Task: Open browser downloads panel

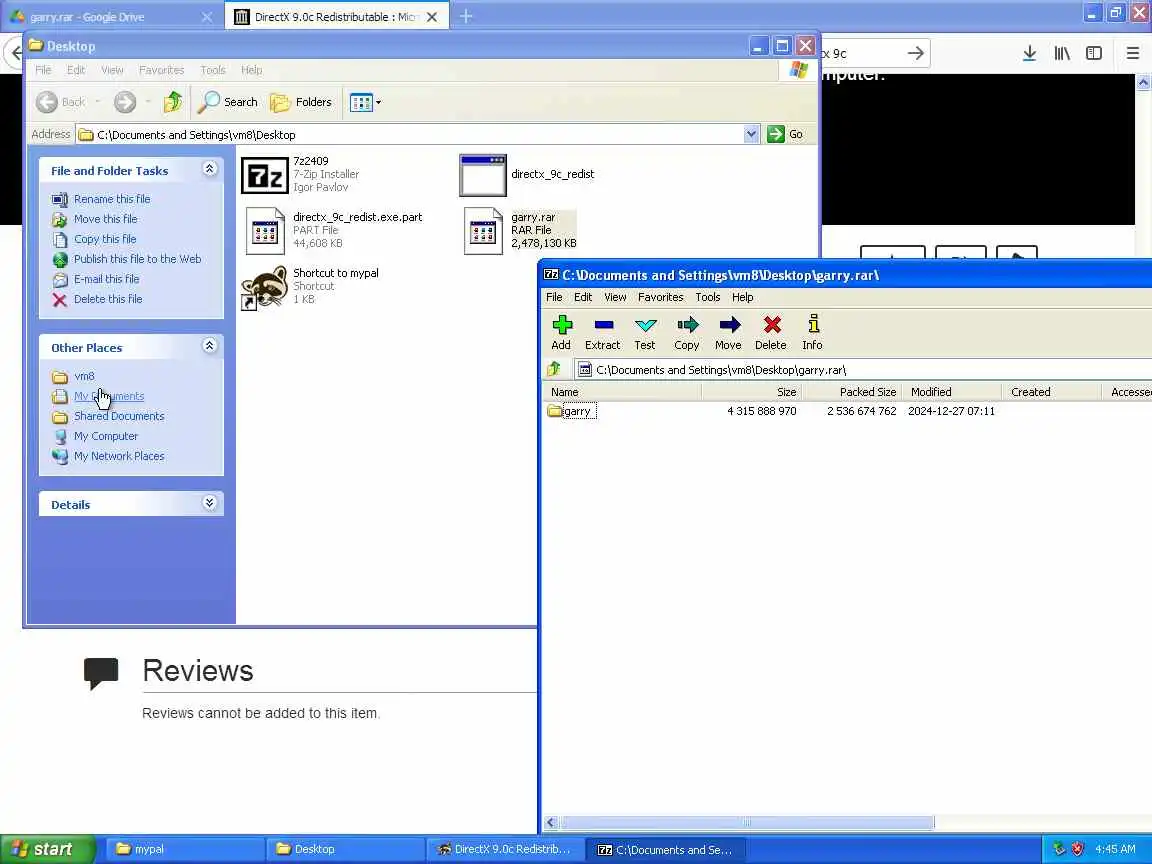Action: point(1029,53)
